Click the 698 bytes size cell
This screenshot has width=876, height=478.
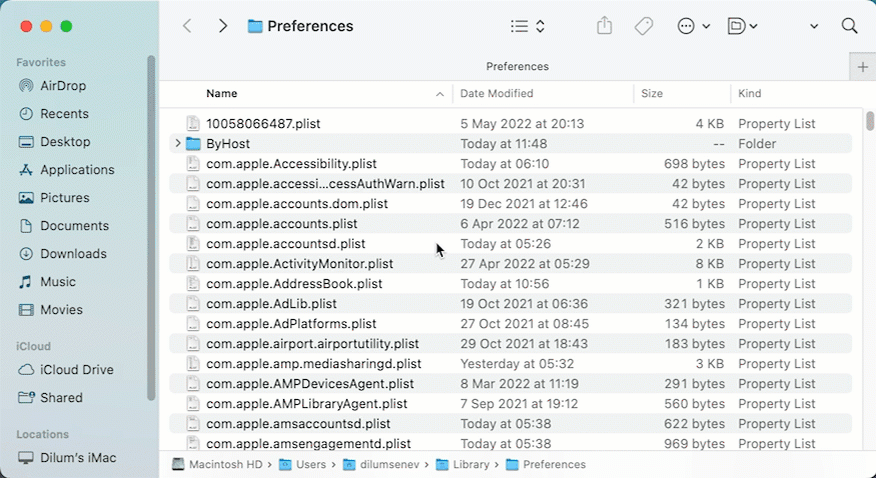694,164
